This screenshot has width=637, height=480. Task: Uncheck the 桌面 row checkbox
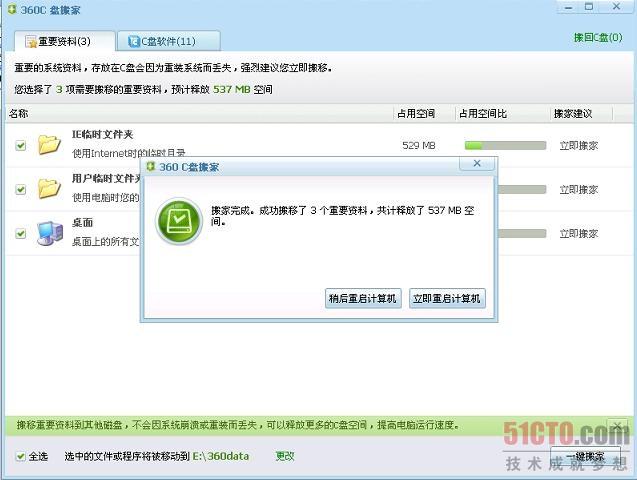point(20,234)
